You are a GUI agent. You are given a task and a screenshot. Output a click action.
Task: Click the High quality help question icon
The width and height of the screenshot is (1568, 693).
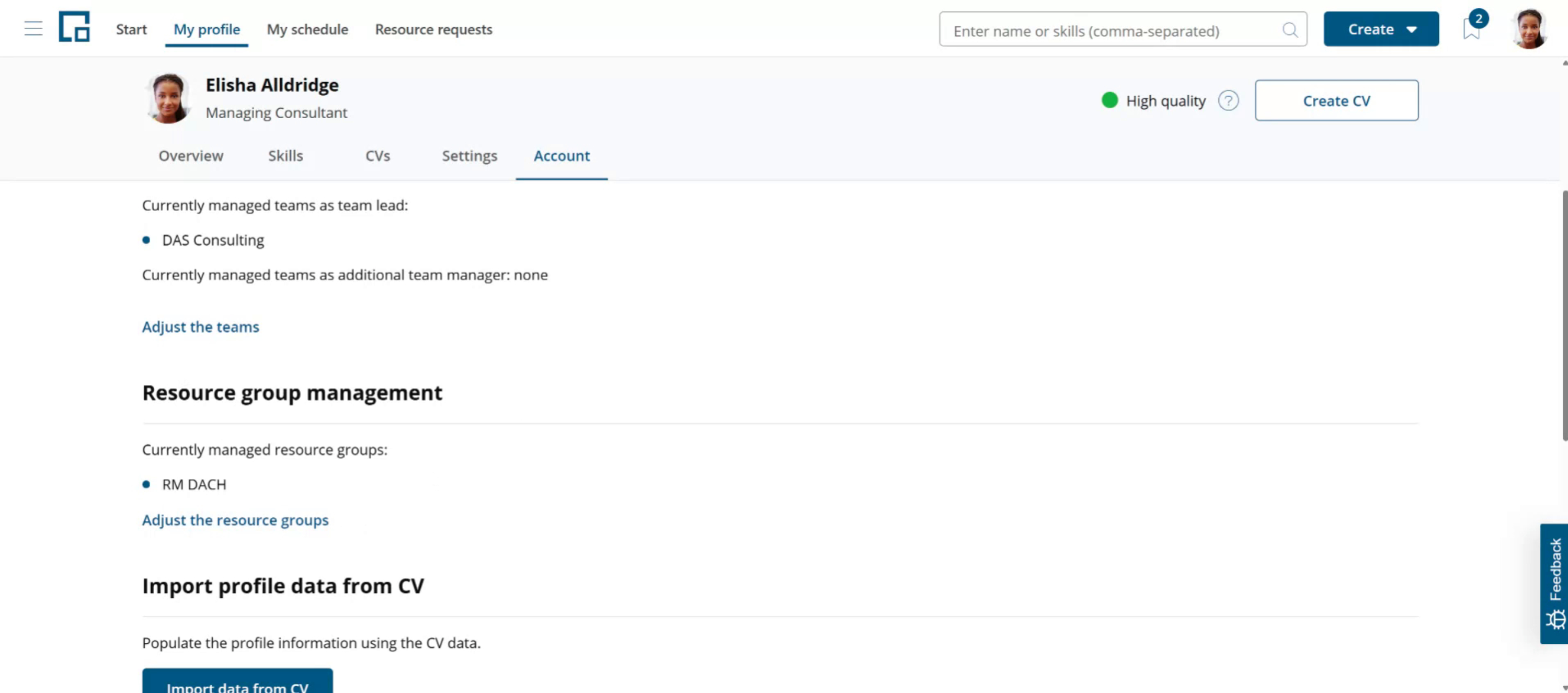pyautogui.click(x=1228, y=100)
